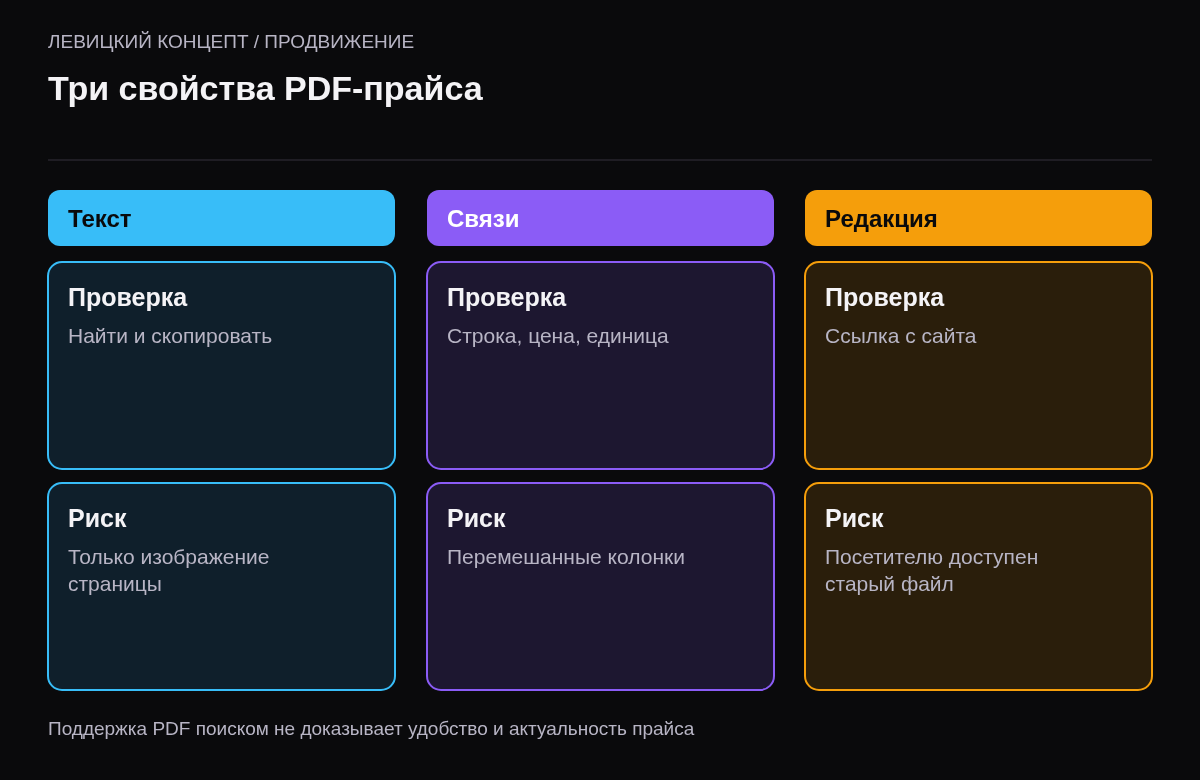Click the Риск card in Редакция column
1200x780 pixels.
click(x=978, y=586)
